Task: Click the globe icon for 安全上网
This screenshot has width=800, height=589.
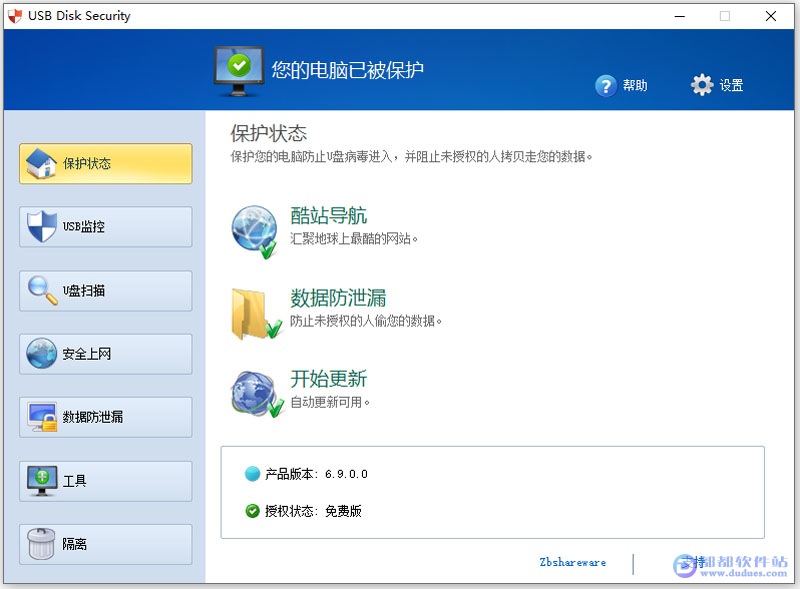Action: pos(41,354)
